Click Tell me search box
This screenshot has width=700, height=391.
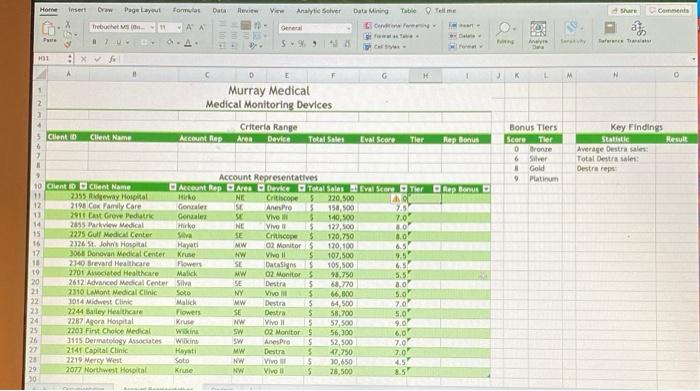[x=441, y=10]
